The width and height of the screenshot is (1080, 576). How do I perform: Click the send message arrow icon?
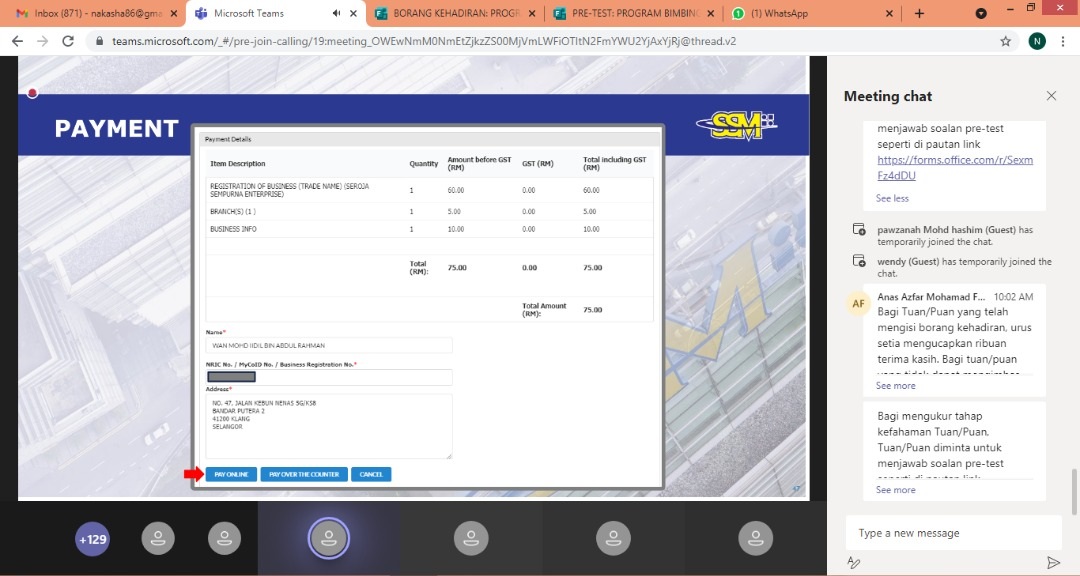1053,563
